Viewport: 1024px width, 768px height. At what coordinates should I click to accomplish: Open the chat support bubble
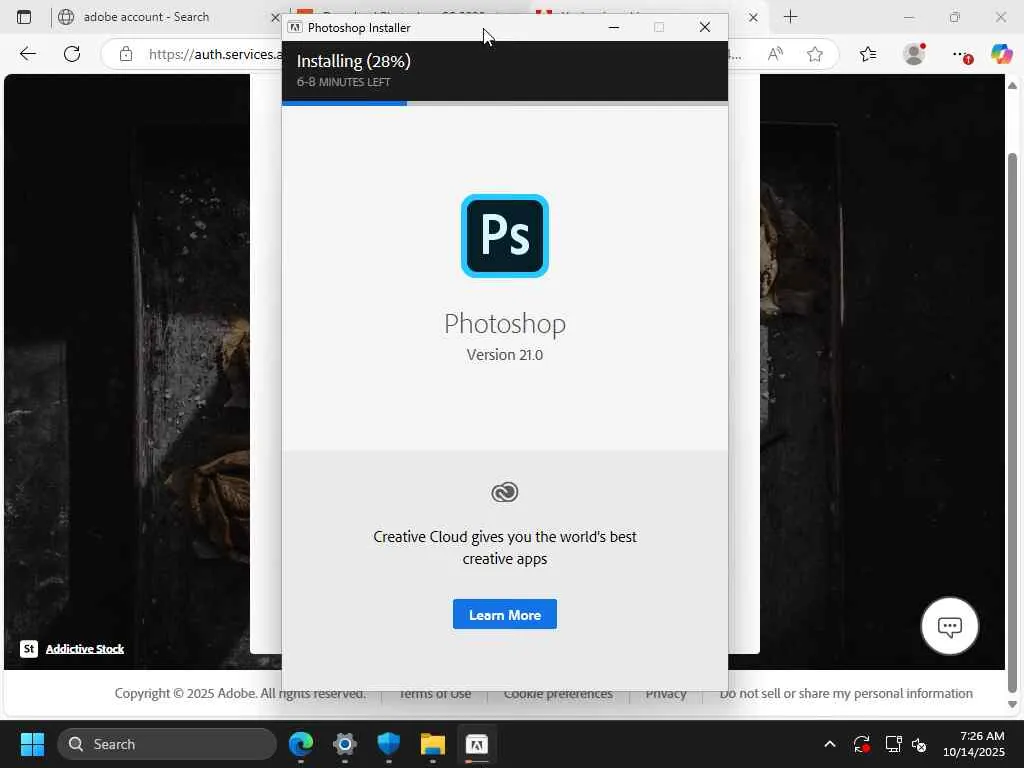[x=950, y=626]
